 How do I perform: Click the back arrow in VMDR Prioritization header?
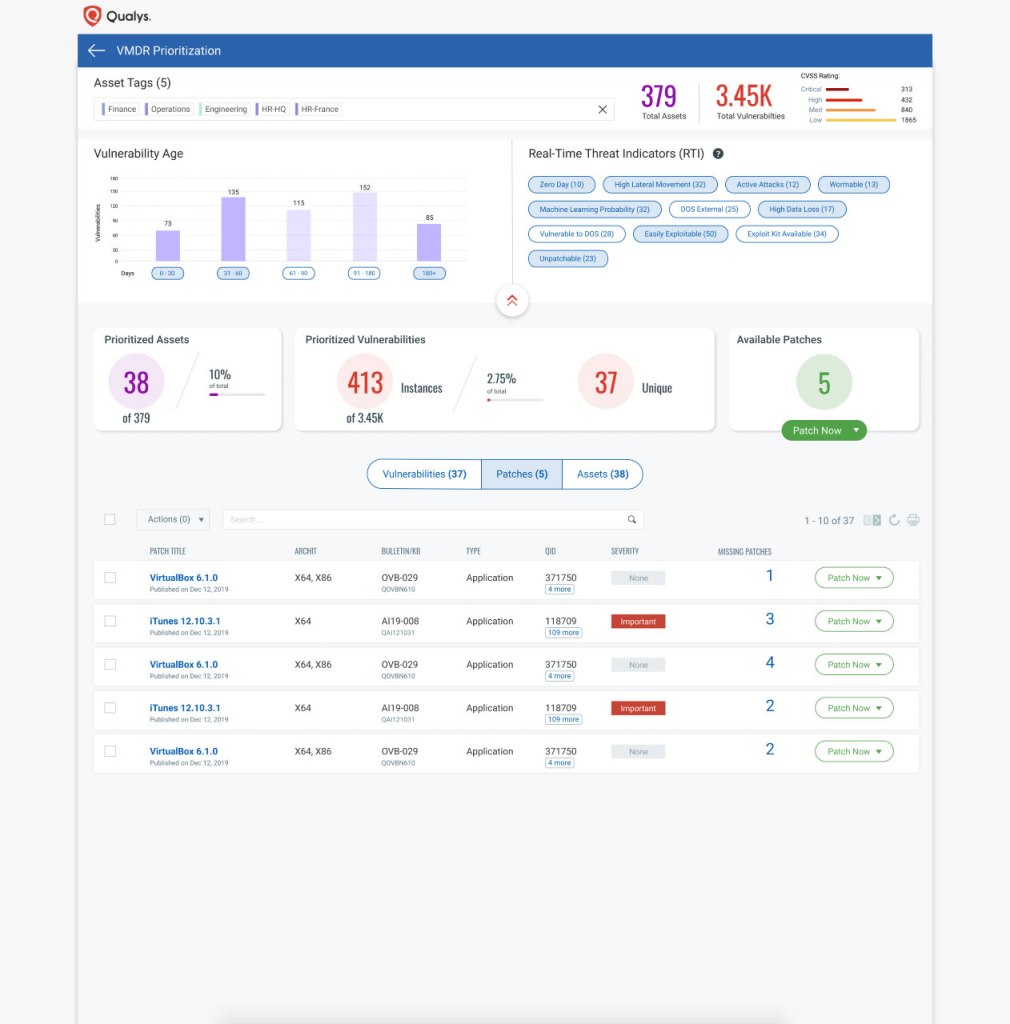[96, 51]
